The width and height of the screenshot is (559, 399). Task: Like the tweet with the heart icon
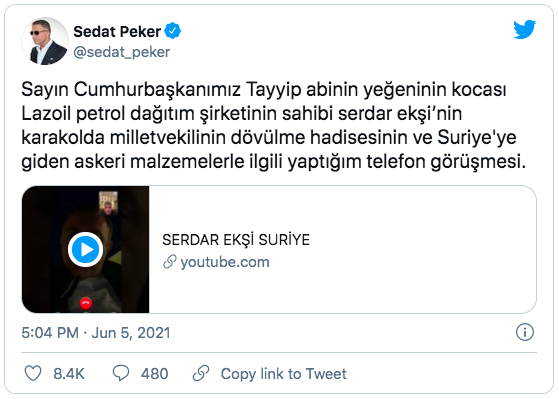33,373
